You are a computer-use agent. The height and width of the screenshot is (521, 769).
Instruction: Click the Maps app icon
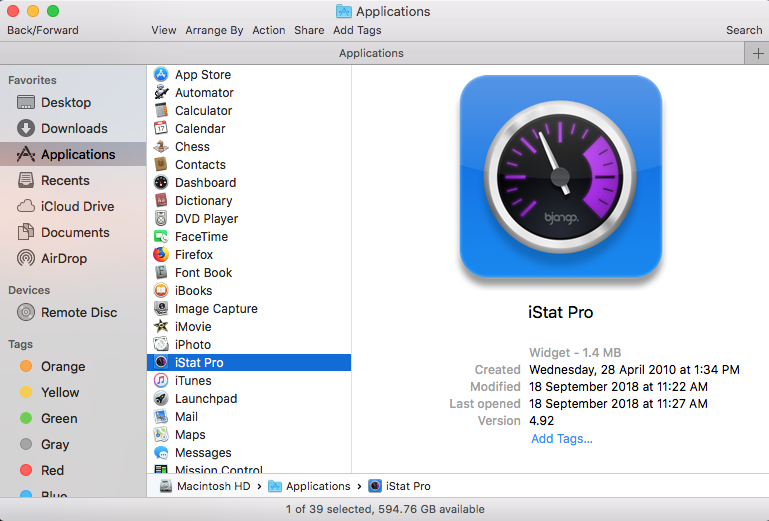[161, 434]
